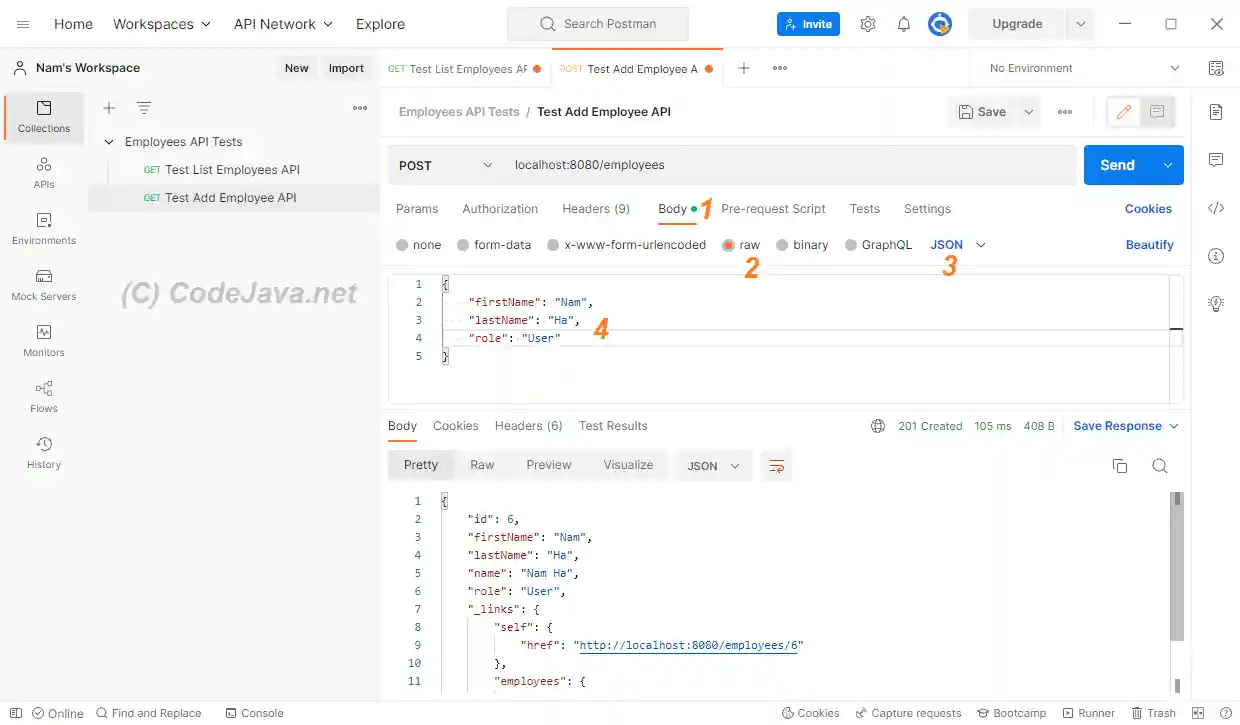Switch to the Tests tab
This screenshot has width=1240, height=725.
(864, 209)
